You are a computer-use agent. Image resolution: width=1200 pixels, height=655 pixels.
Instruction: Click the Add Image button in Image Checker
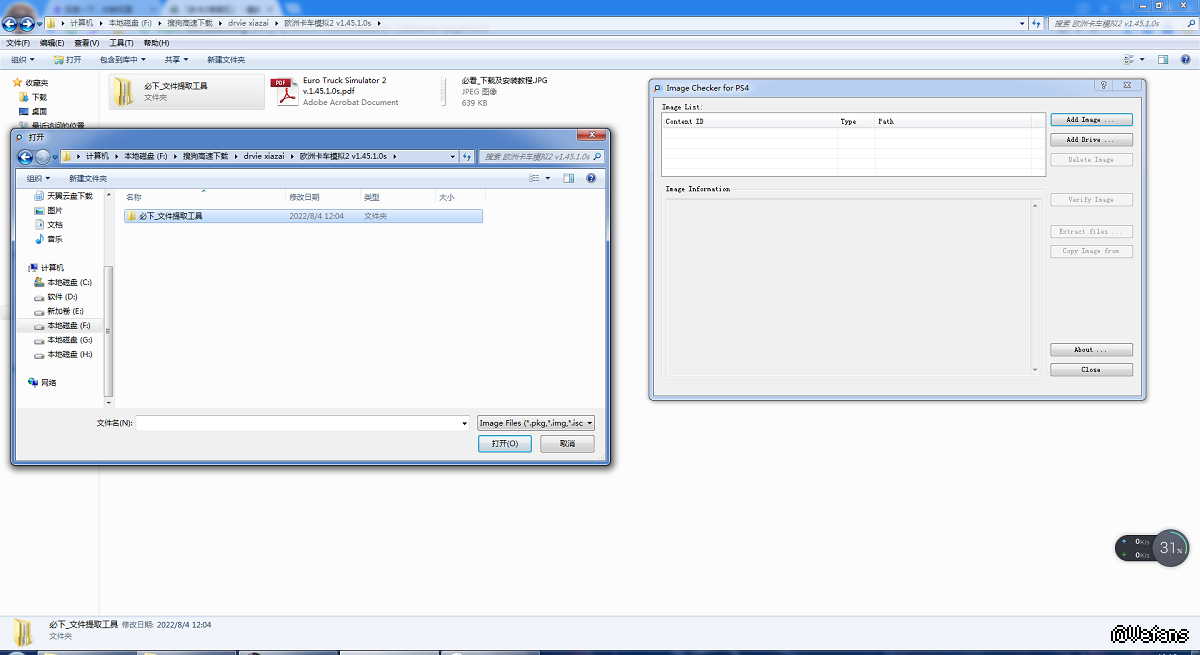pyautogui.click(x=1091, y=120)
